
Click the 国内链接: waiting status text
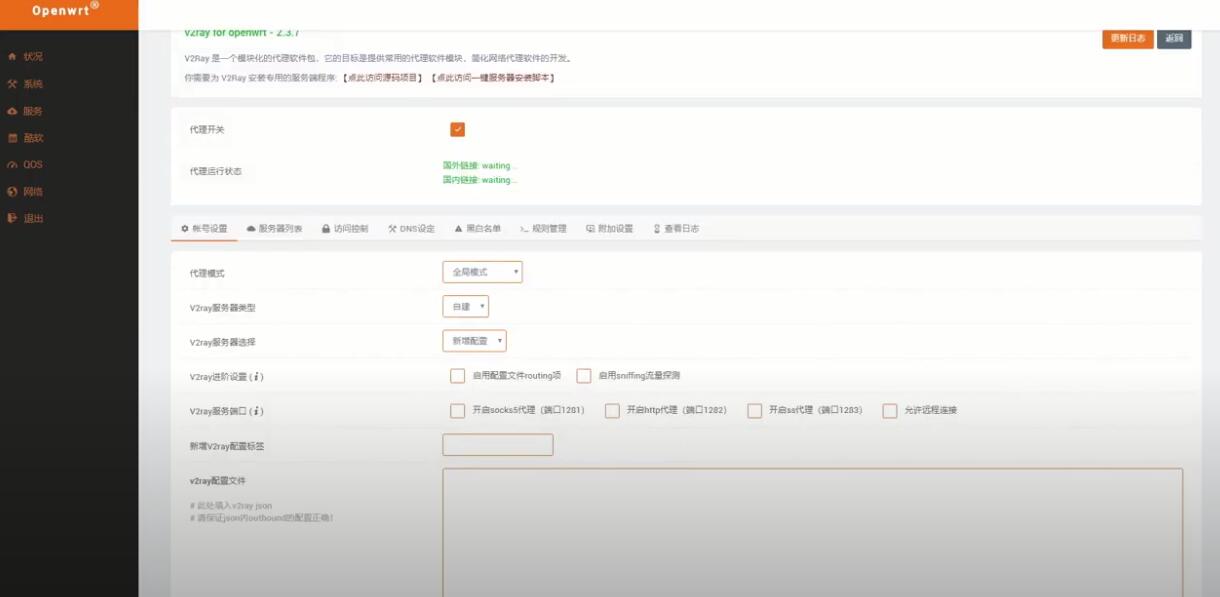(480, 180)
